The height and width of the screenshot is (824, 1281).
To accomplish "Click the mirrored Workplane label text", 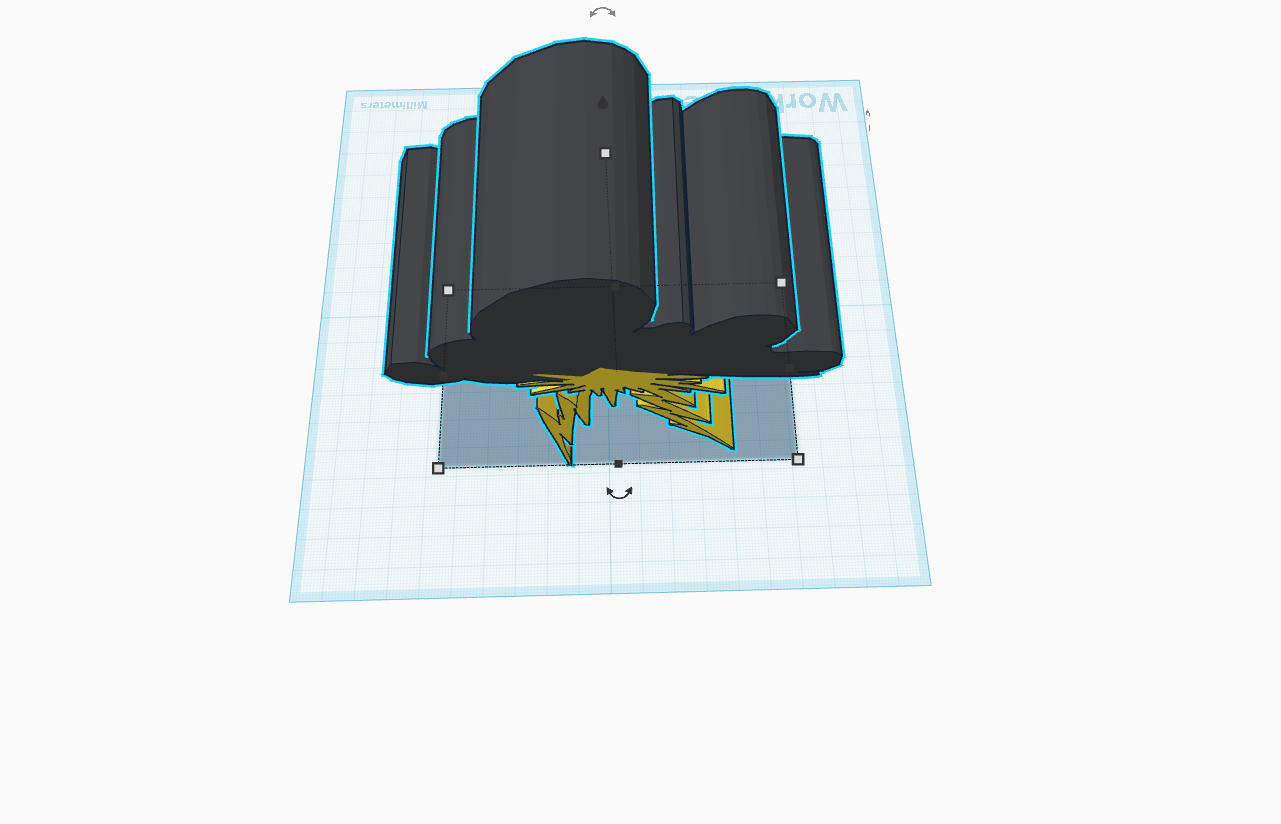I will pos(820,101).
